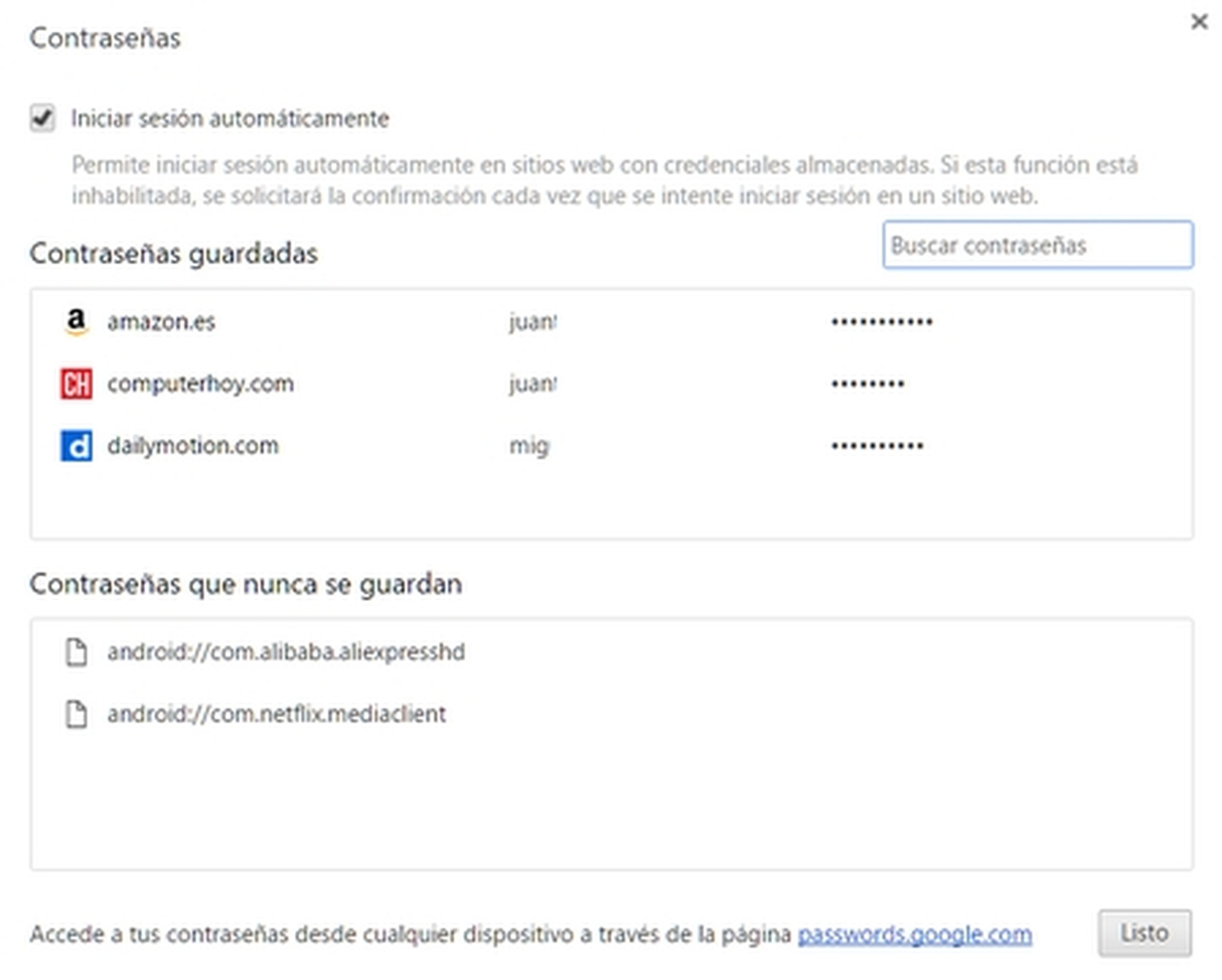Click the Amazon favicon icon
This screenshot has width=1222, height=980.
(x=76, y=322)
